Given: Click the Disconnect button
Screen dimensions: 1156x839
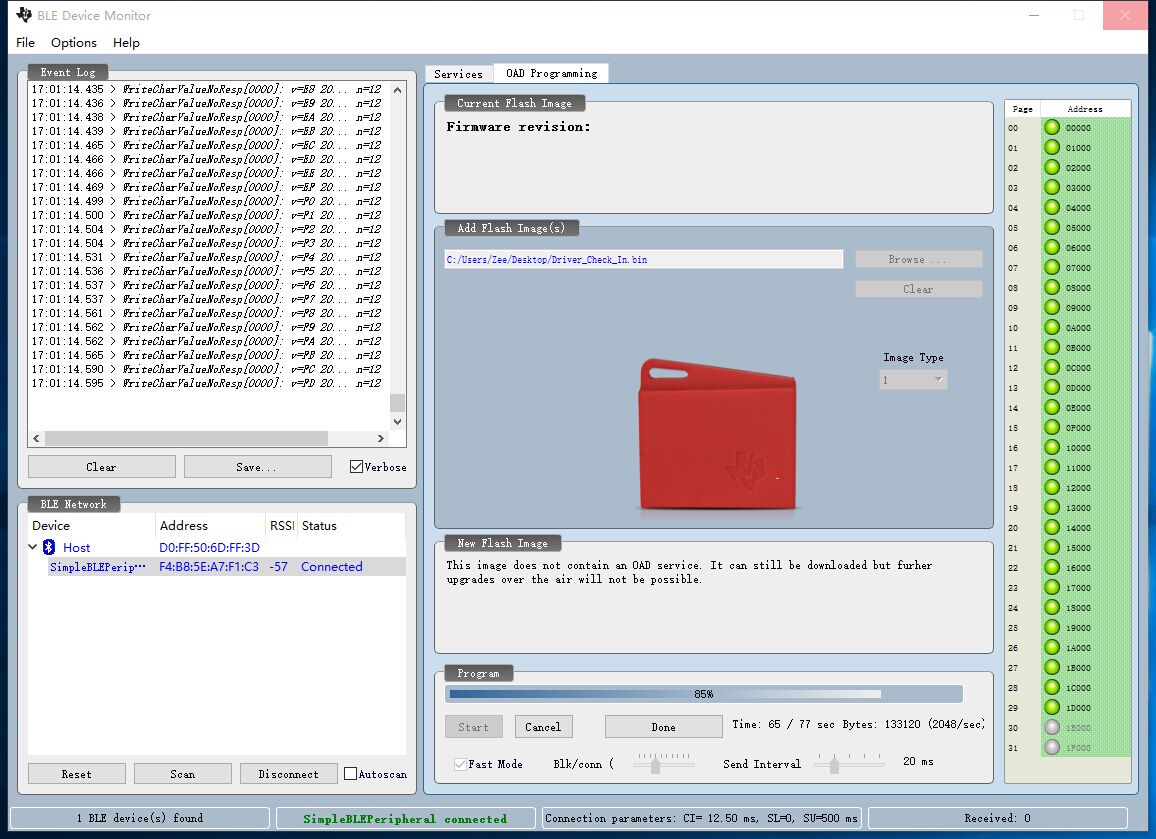Looking at the screenshot, I should click(x=289, y=773).
